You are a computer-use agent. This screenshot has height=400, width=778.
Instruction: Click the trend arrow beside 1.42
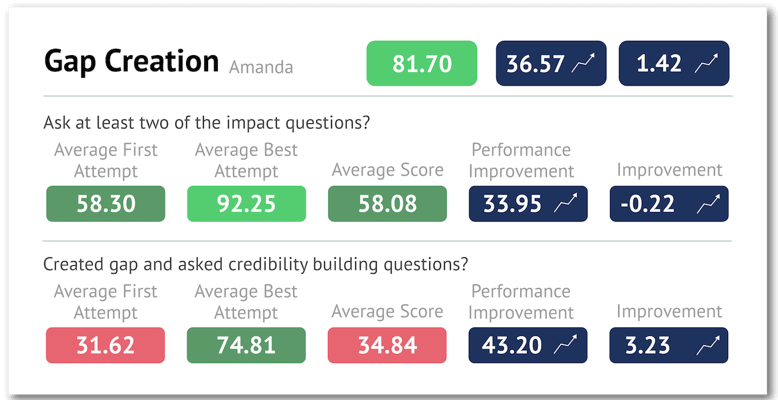[x=706, y=65]
